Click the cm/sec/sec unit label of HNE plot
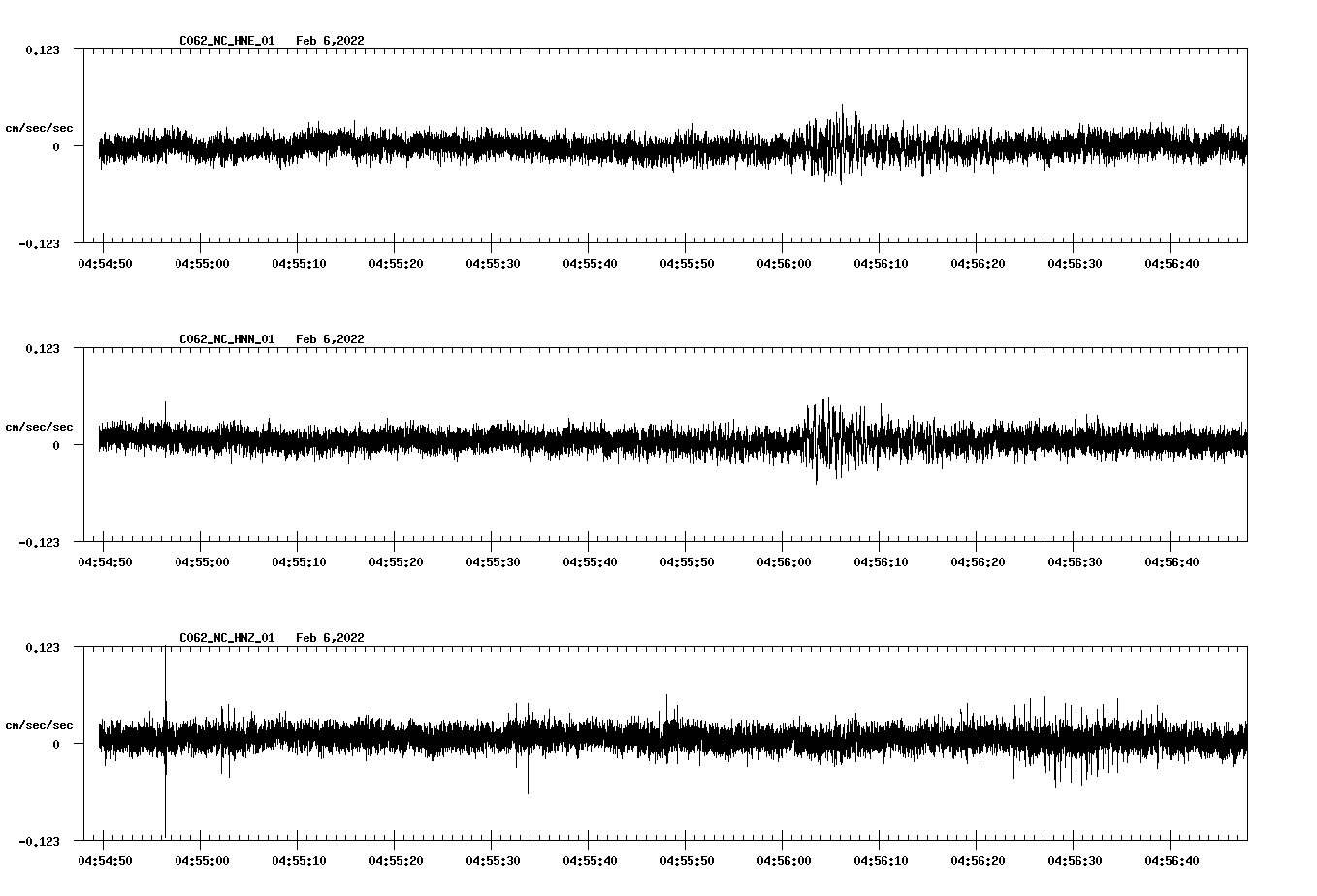This screenshot has width=1317, height=896. 39,128
